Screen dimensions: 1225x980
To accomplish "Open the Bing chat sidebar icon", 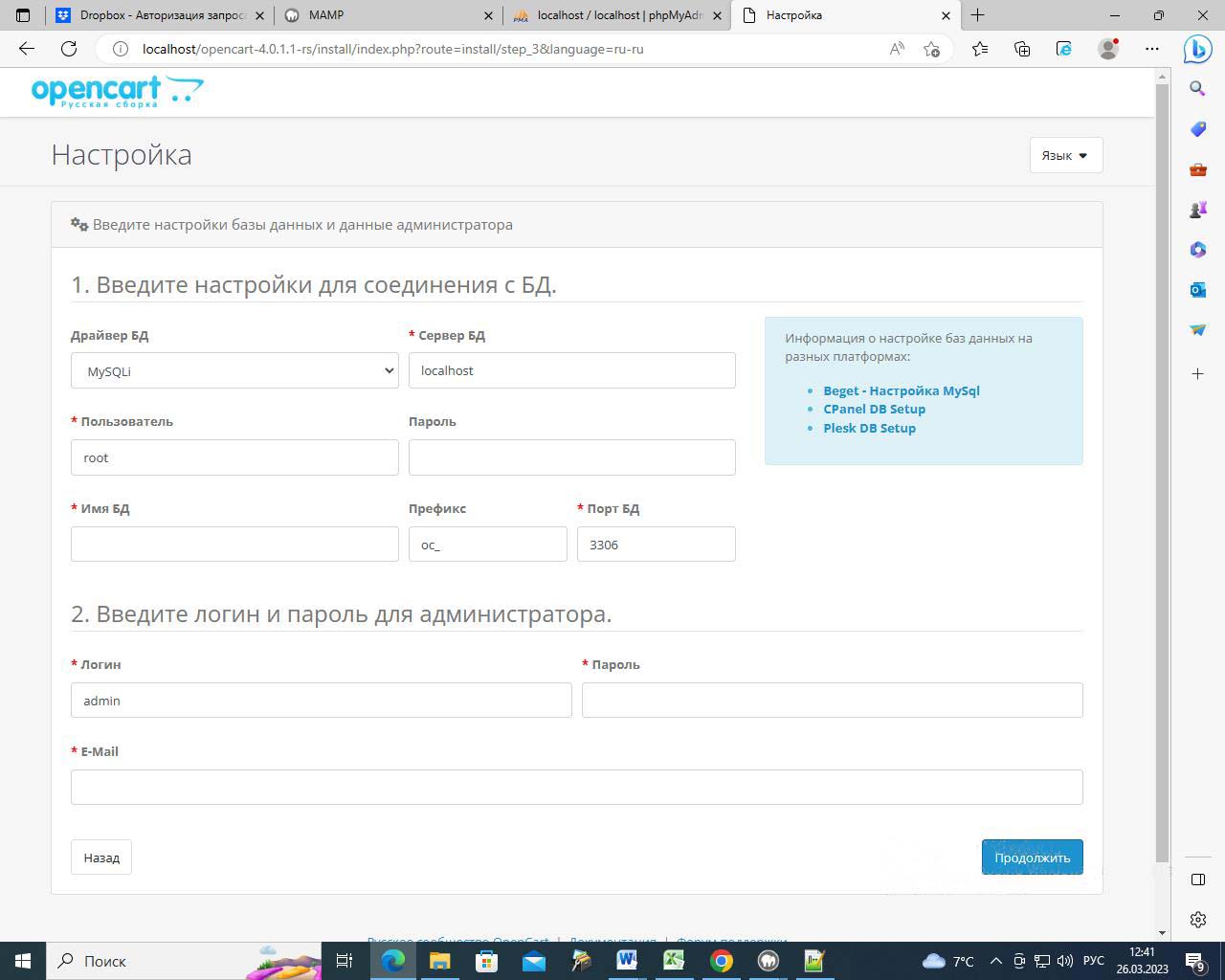I will point(1197,49).
